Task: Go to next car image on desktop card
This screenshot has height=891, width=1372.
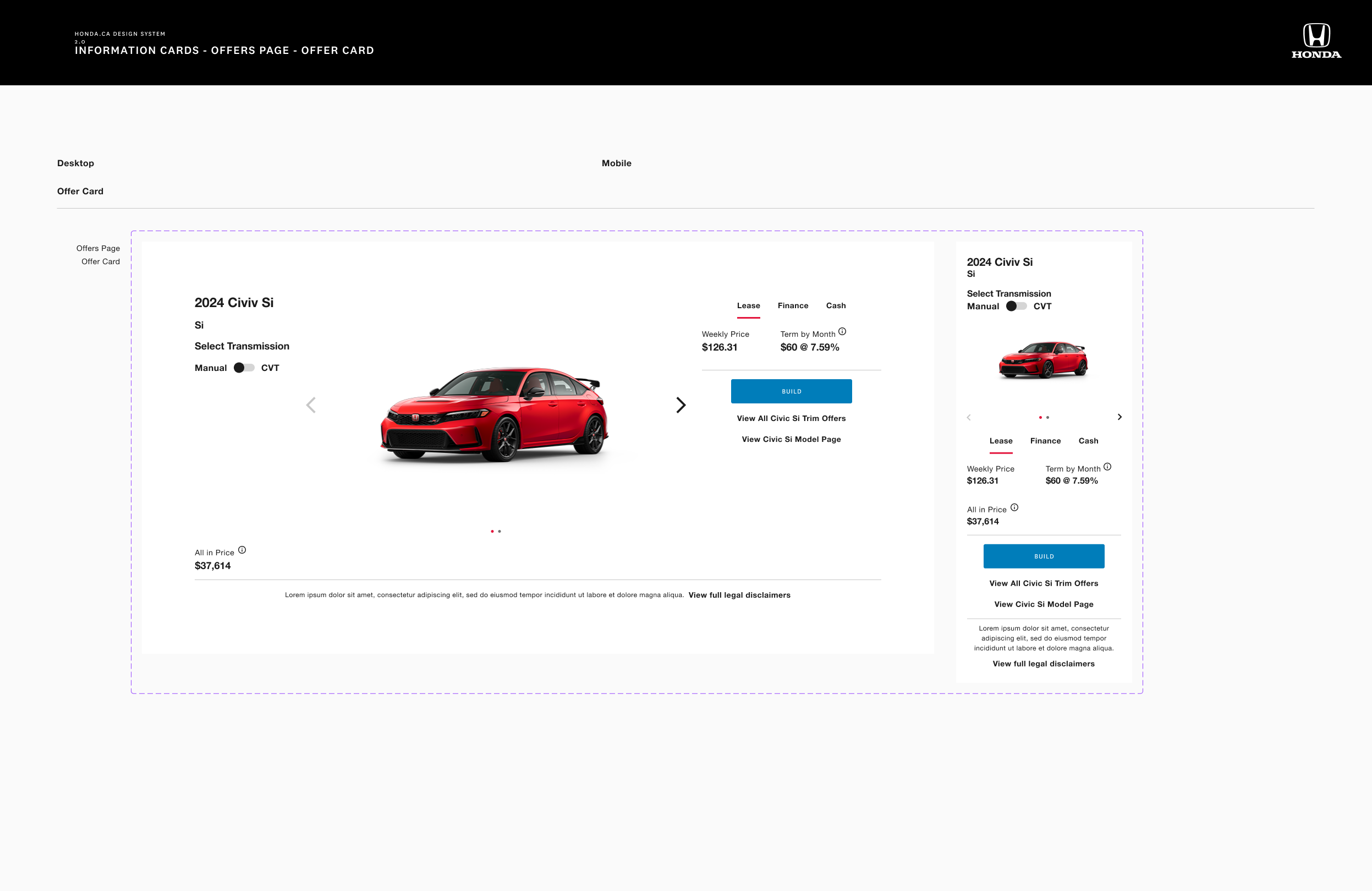Action: tap(681, 405)
